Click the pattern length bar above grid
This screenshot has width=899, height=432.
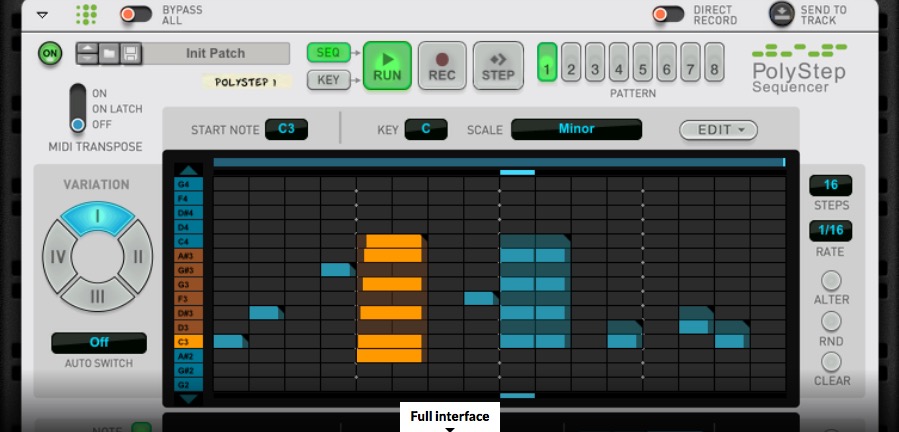coord(499,162)
